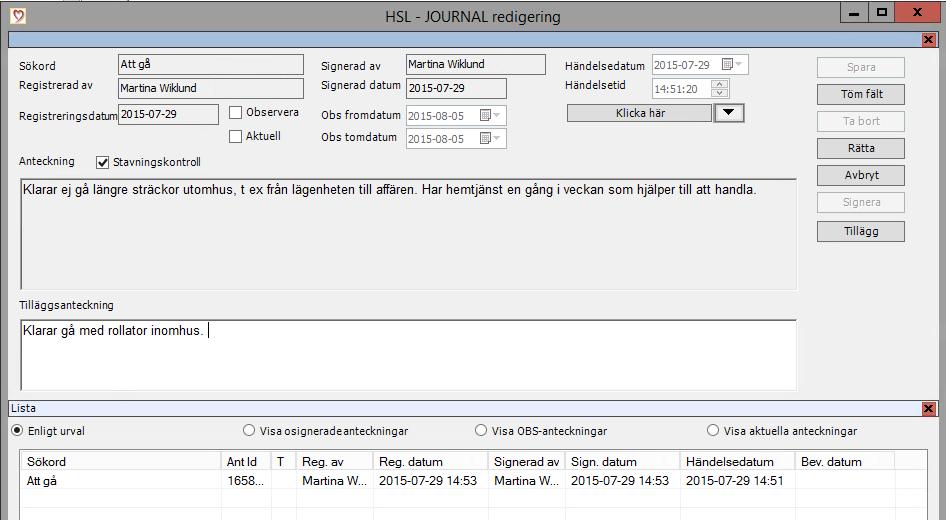
Task: Click the Klicka här button
Action: (x=640, y=113)
